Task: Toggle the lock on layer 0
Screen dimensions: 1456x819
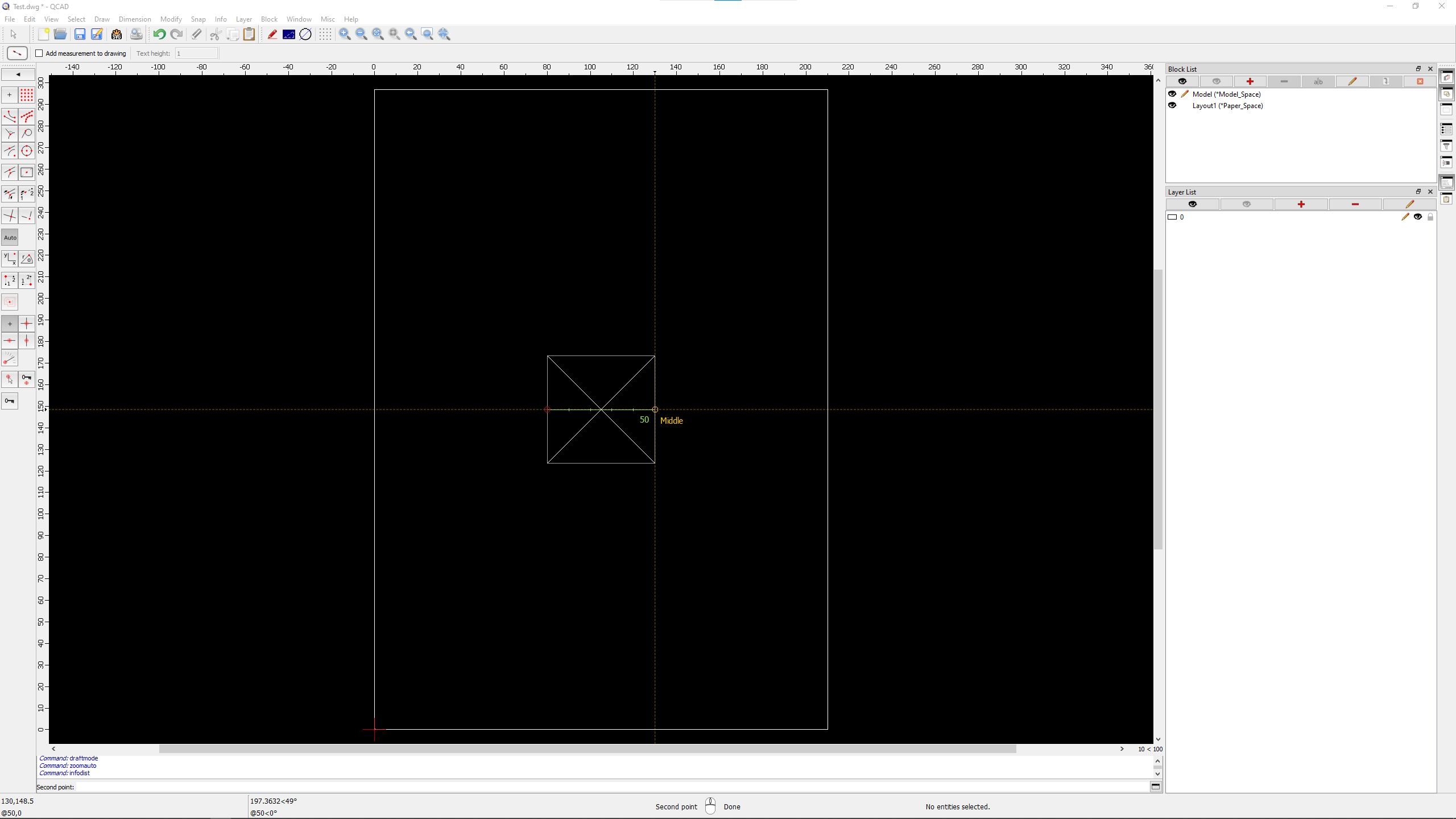Action: tap(1430, 217)
